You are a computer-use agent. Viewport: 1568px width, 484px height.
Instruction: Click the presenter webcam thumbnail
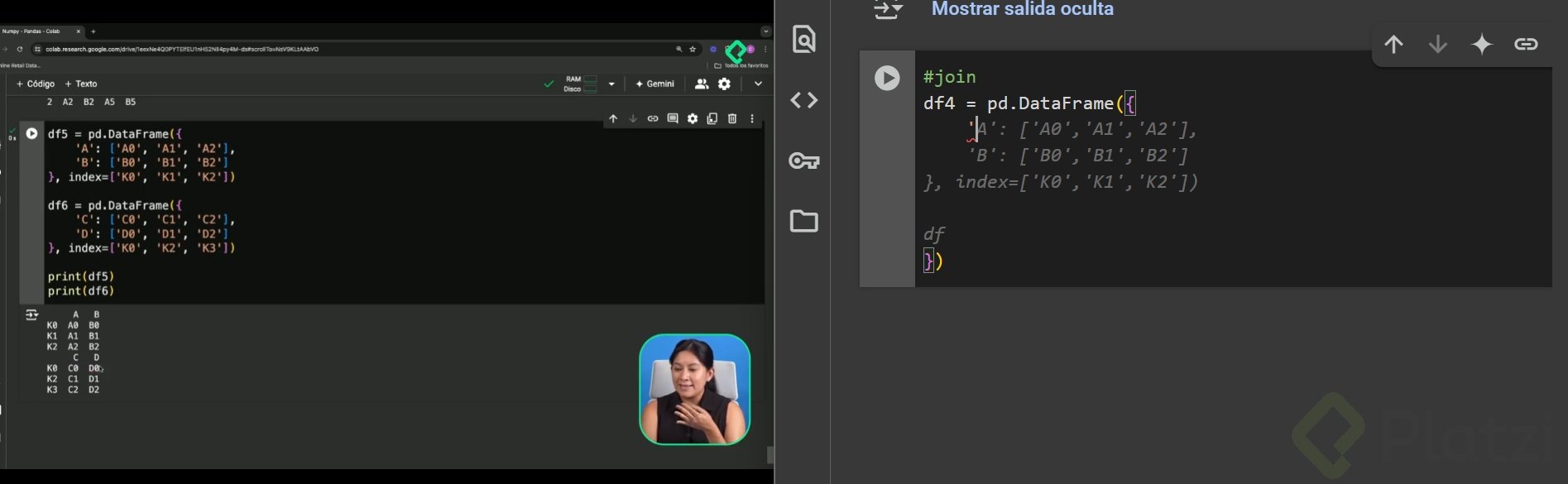694,389
